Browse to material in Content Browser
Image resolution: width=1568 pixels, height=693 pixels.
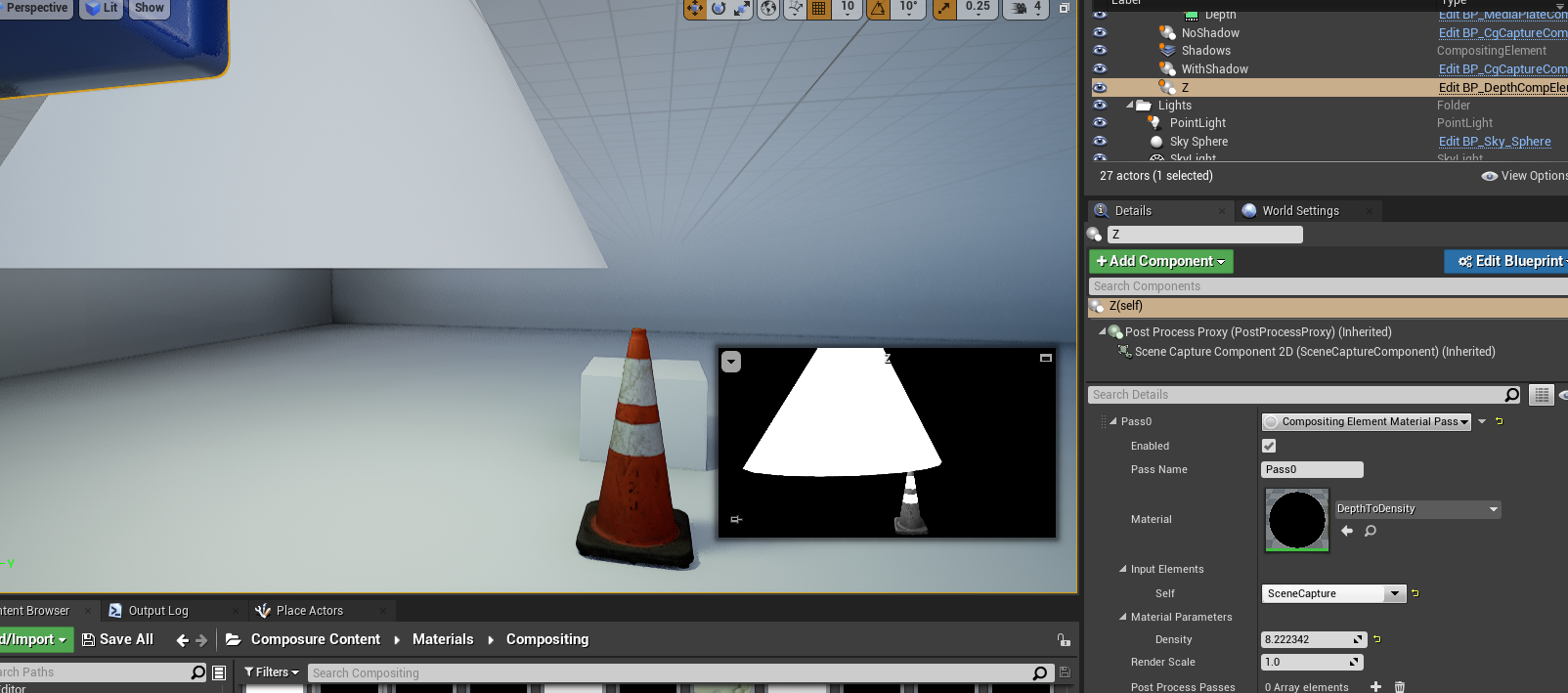click(1371, 531)
